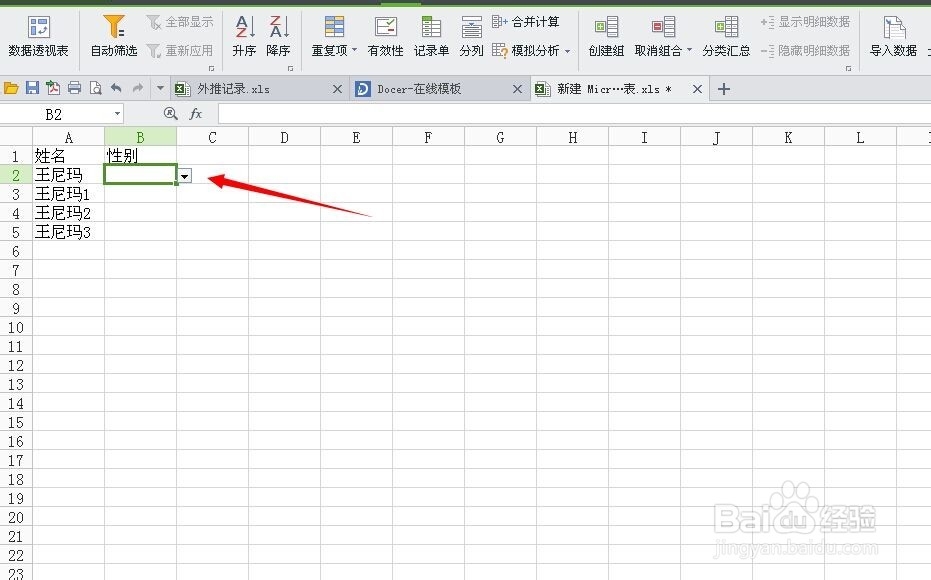This screenshot has height=580, width=931.
Task: Click 分类汇总 subtotal
Action: (726, 37)
